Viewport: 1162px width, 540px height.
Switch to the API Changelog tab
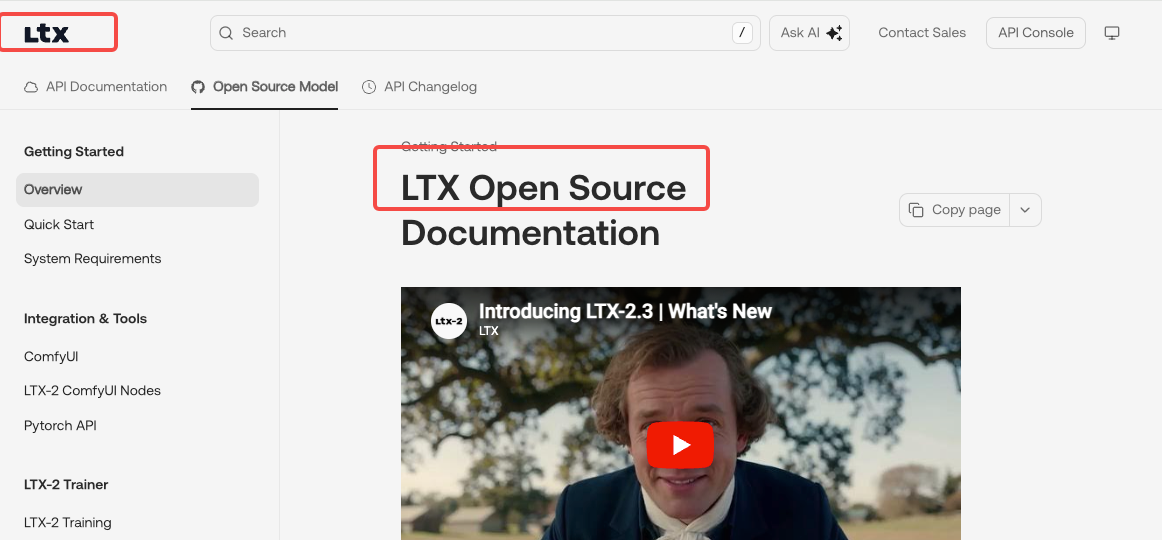tap(419, 87)
